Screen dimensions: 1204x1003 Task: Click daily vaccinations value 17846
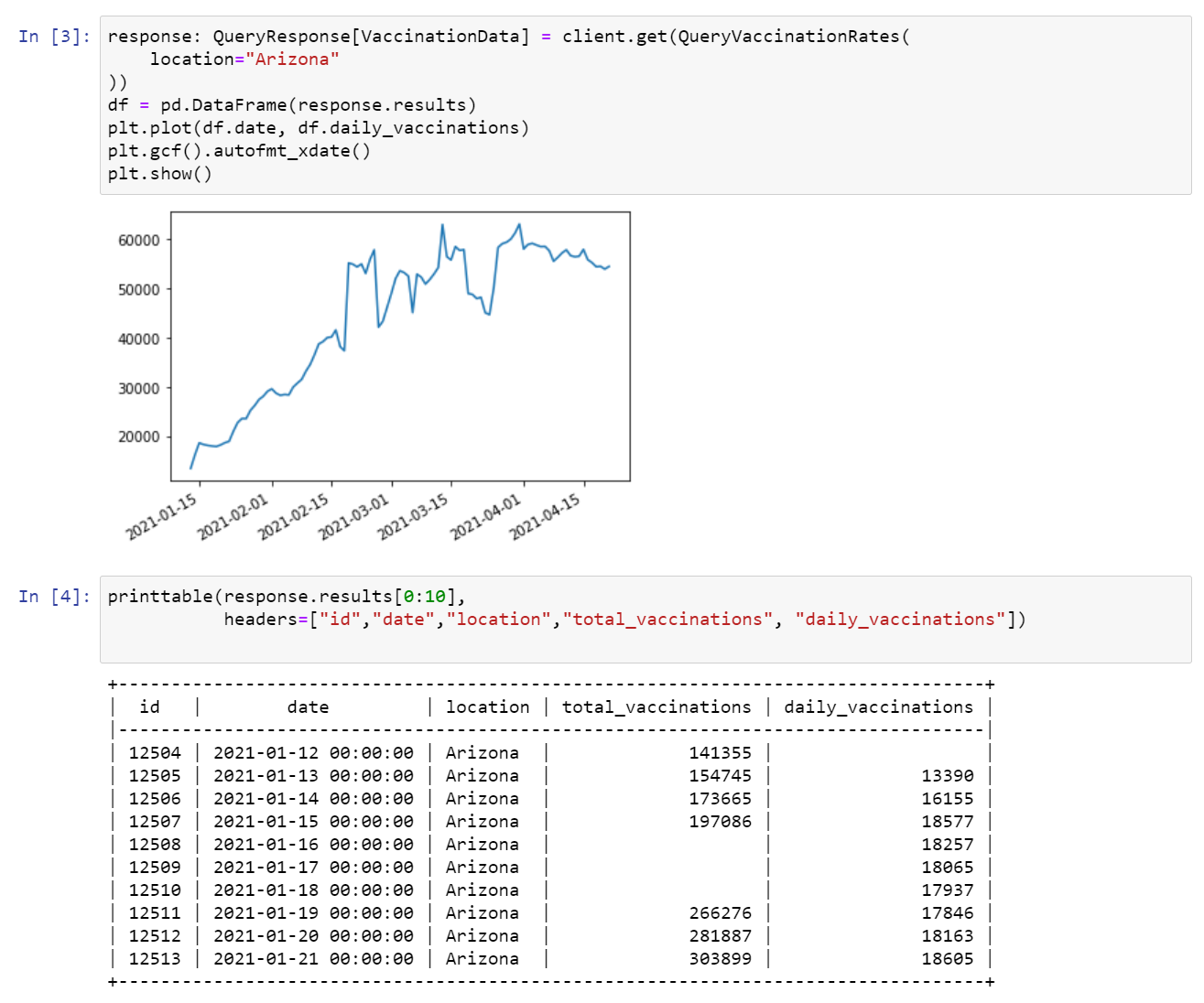point(948,913)
